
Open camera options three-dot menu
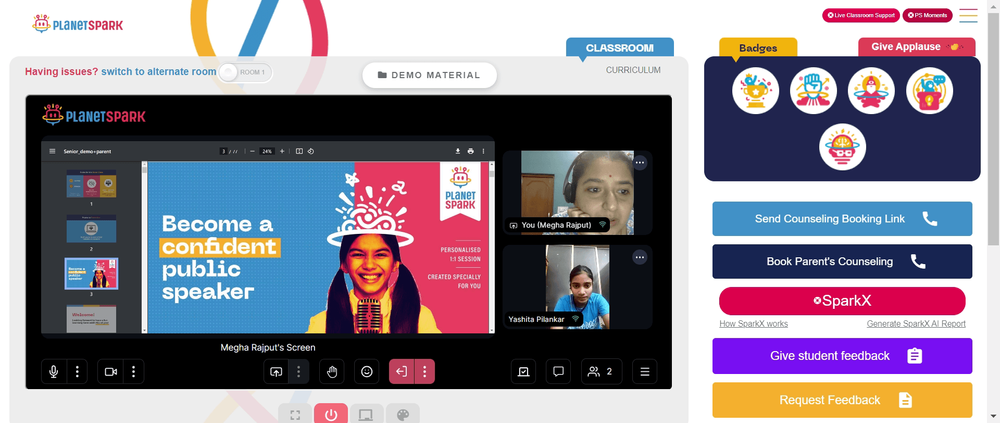pos(133,371)
